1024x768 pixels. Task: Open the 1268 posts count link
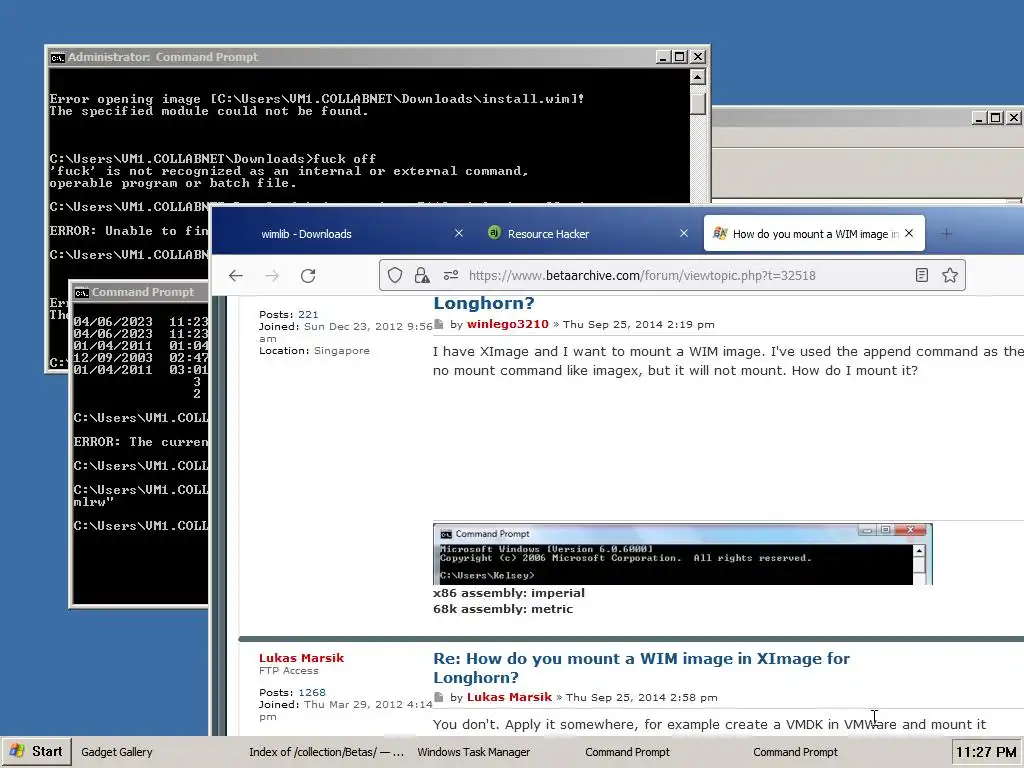click(x=312, y=692)
